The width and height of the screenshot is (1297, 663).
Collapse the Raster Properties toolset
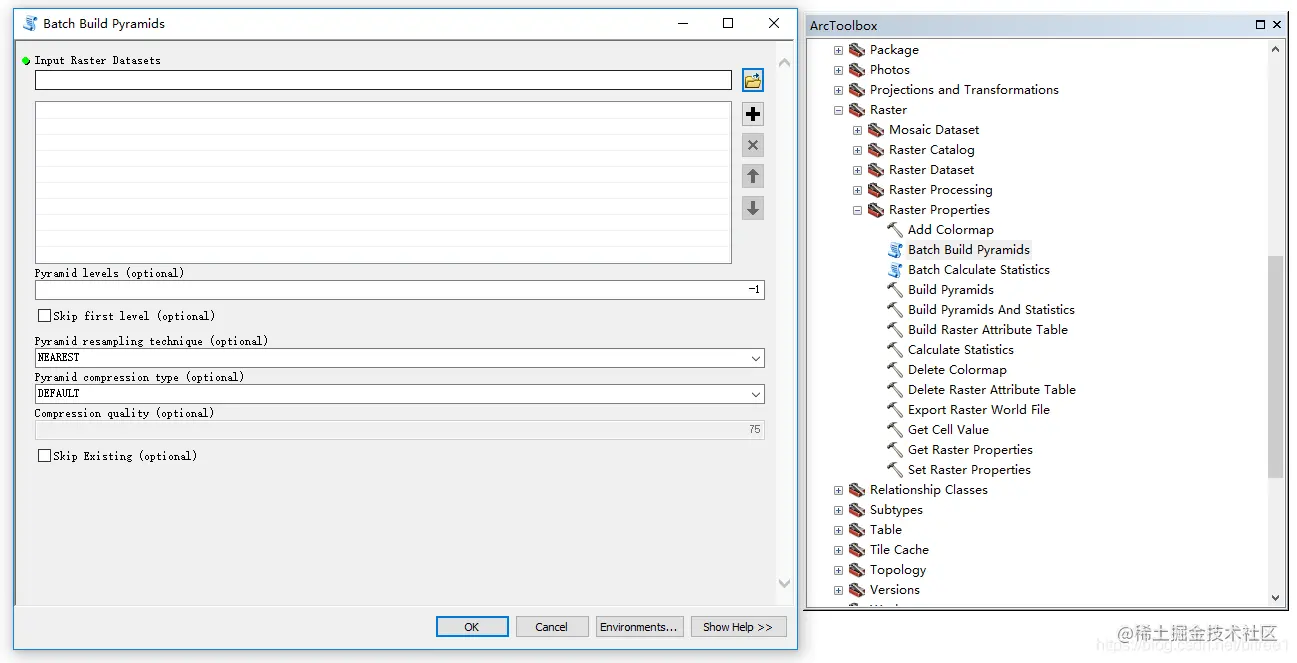(858, 210)
